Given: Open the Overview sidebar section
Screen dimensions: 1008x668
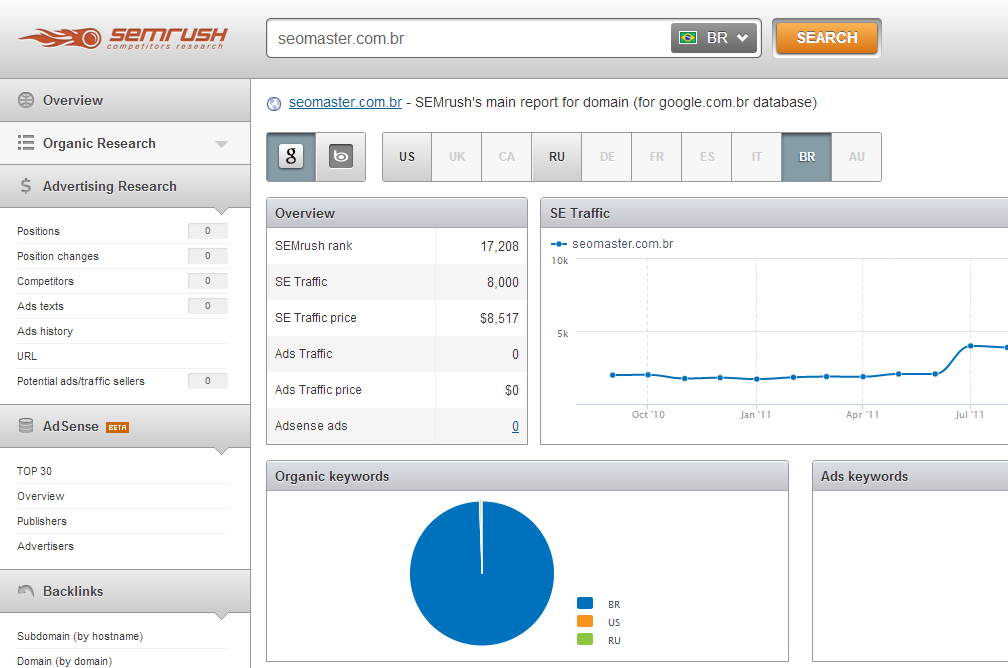Looking at the screenshot, I should [x=125, y=100].
